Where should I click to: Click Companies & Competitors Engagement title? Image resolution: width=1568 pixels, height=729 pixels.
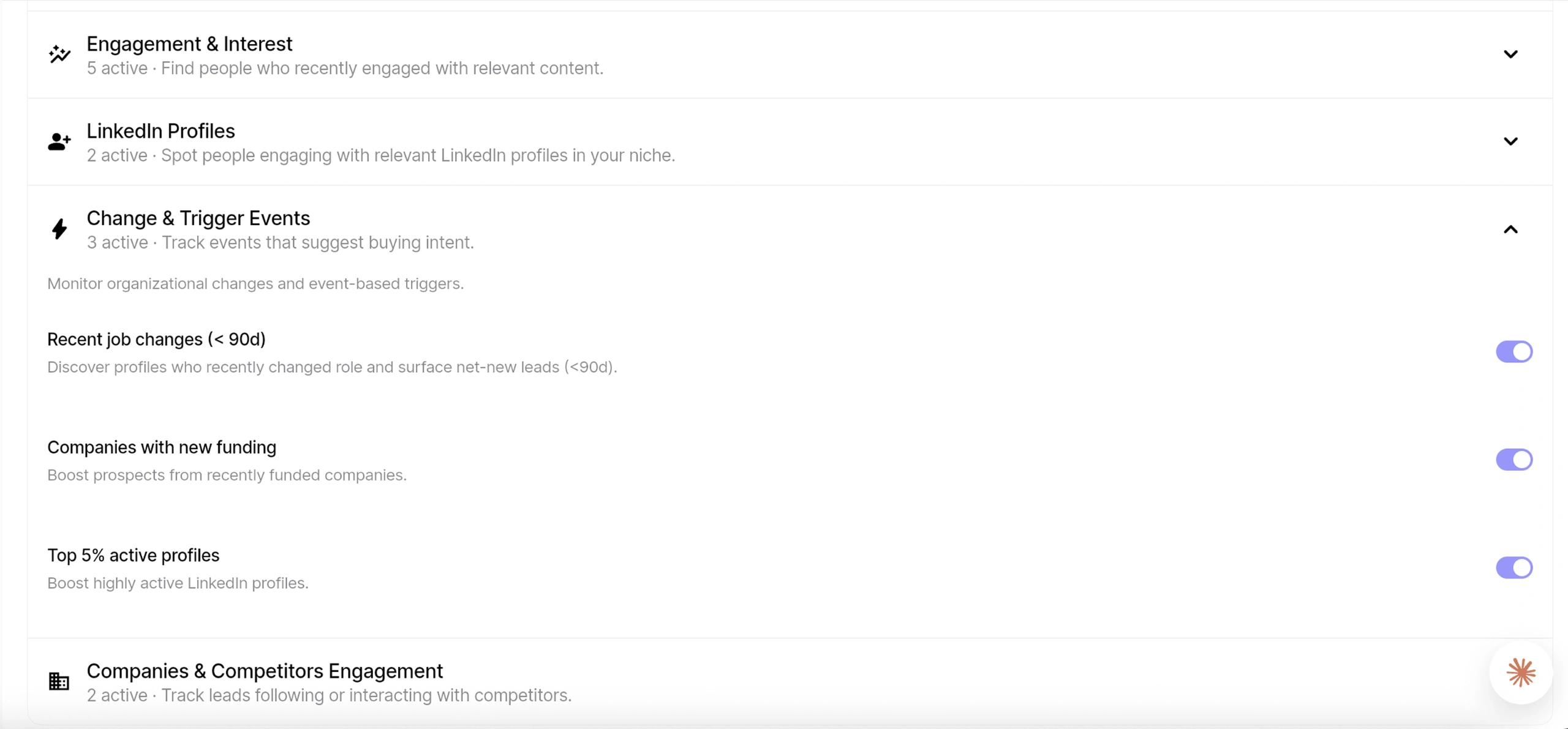coord(265,671)
